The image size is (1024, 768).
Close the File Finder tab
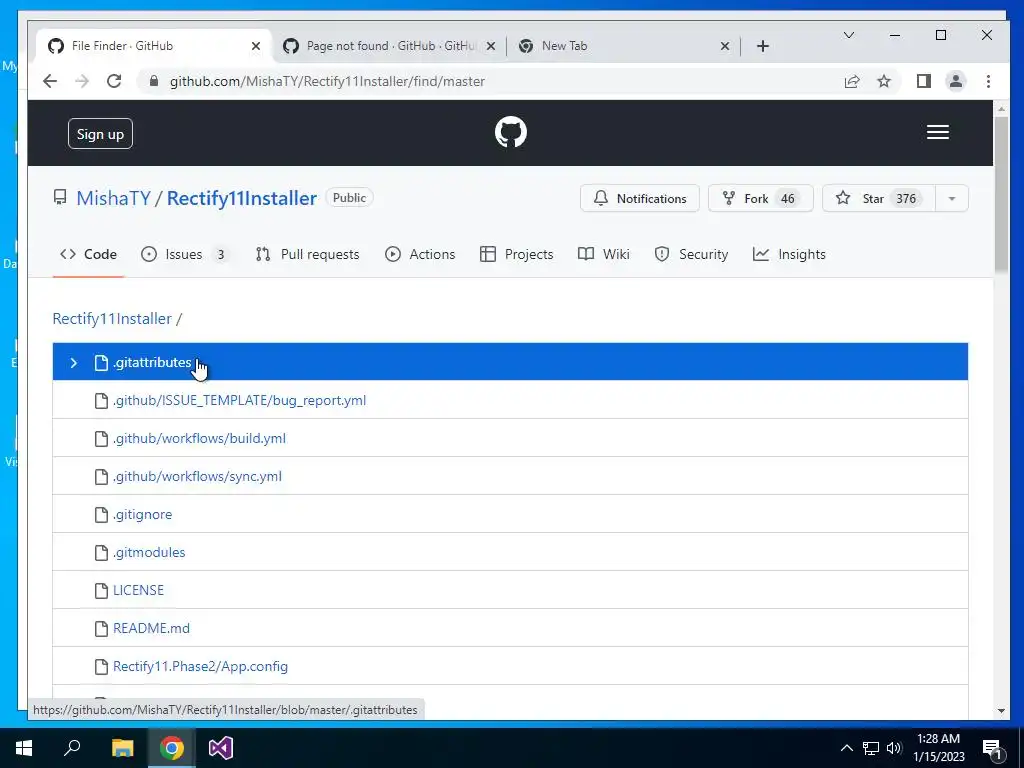pos(256,46)
